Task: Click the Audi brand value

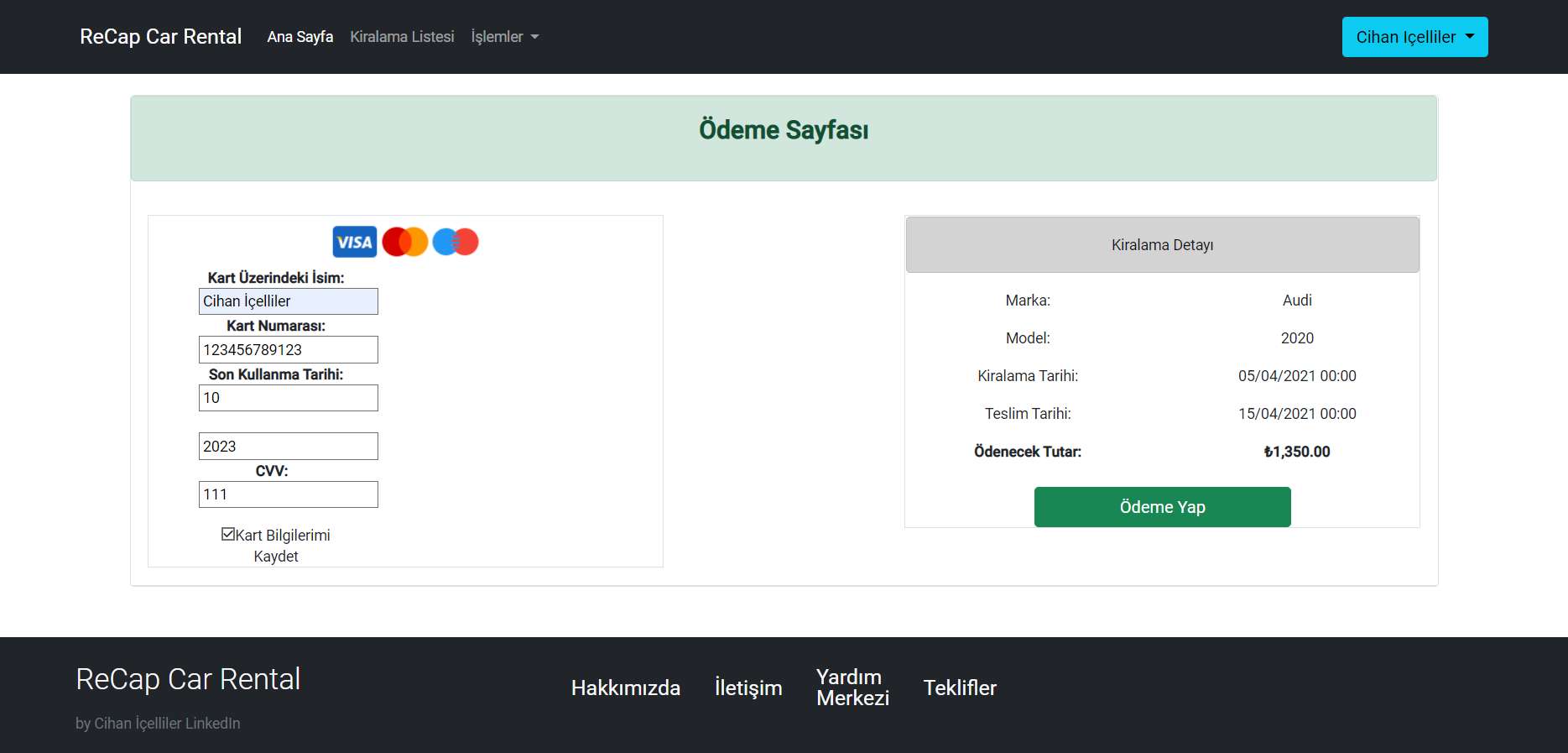Action: click(x=1297, y=301)
